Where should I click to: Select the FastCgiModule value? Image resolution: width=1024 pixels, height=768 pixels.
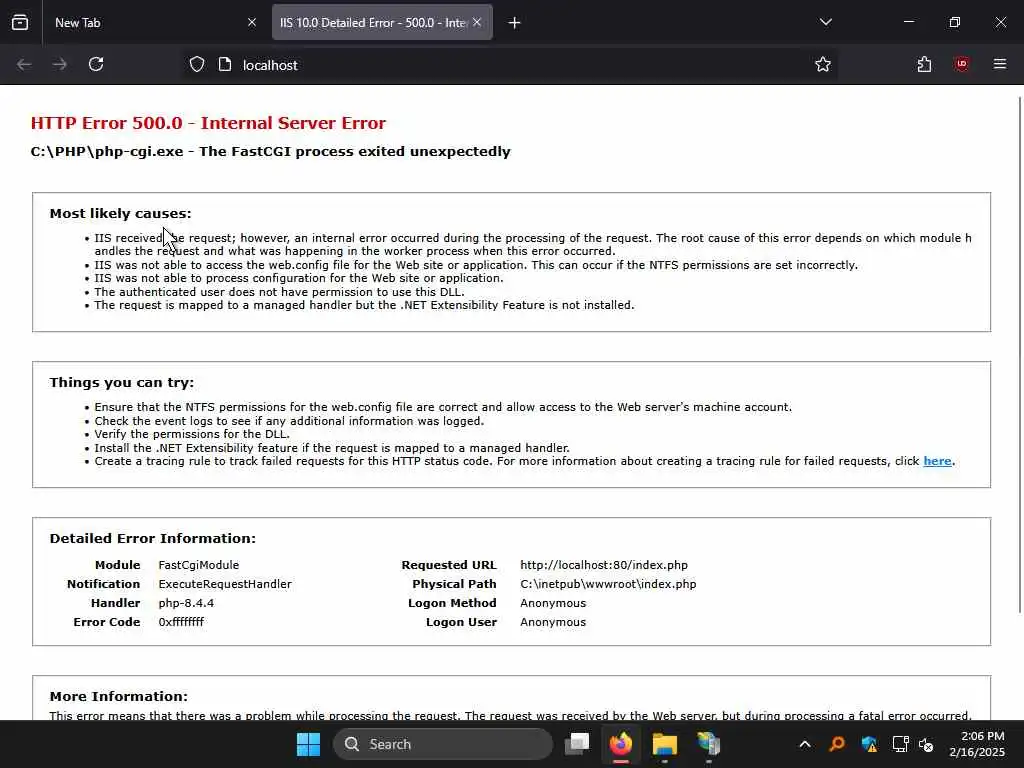point(199,565)
